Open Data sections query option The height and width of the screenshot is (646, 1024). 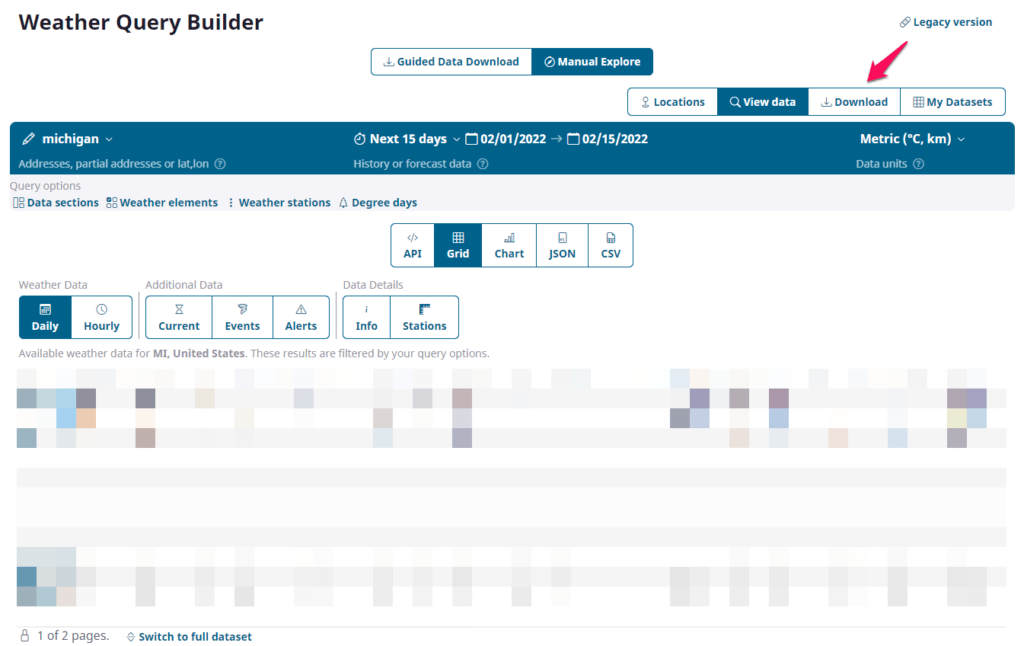tap(56, 203)
